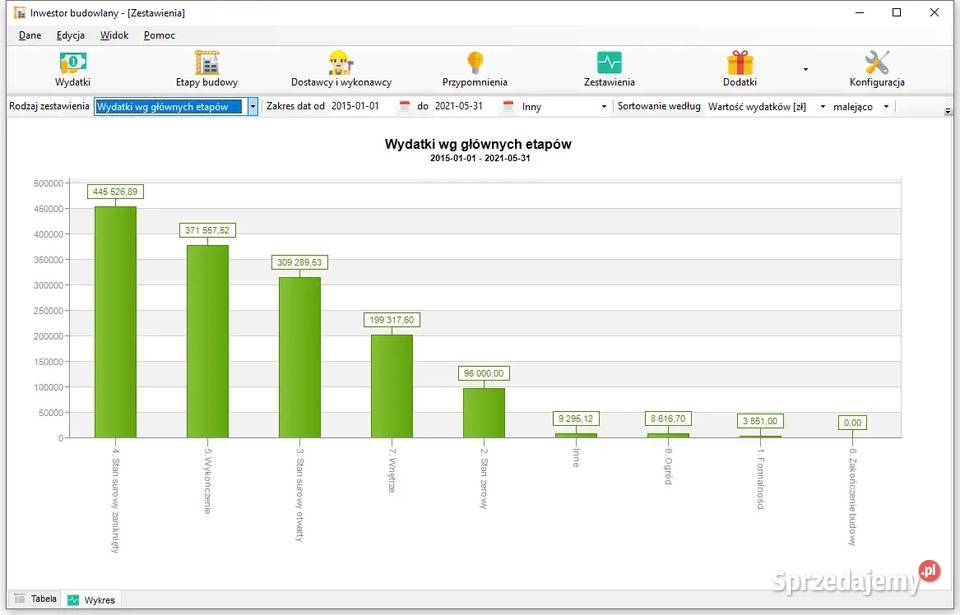Open the Wartość wydatków sorting dropdown
The image size is (960, 615).
(824, 105)
